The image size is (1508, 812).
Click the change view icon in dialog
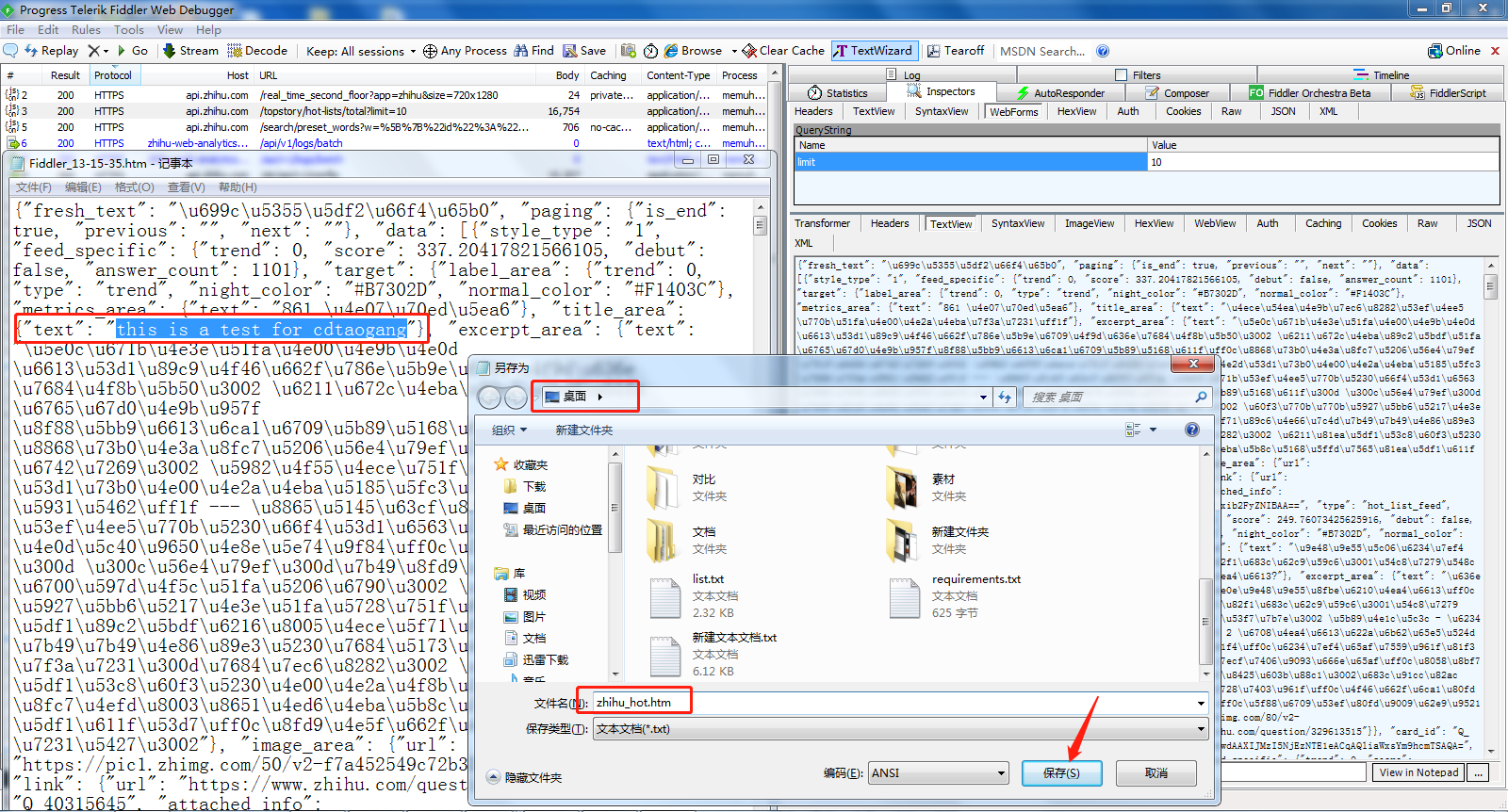tap(1133, 430)
